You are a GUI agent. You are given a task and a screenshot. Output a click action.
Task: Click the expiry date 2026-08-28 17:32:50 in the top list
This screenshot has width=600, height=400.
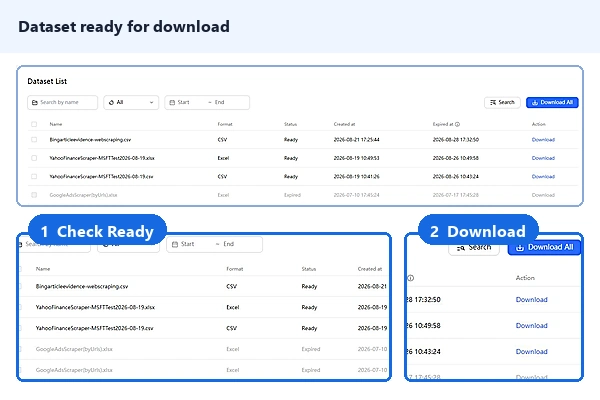click(x=456, y=140)
